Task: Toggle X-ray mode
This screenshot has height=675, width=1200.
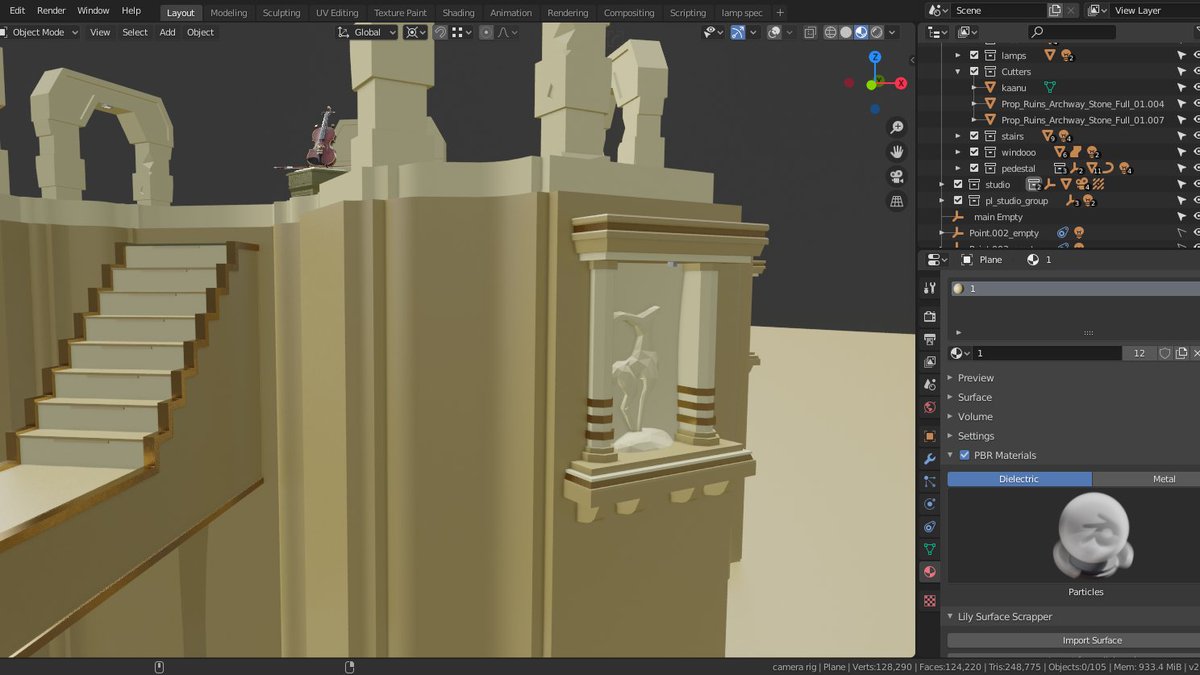Action: click(x=808, y=32)
